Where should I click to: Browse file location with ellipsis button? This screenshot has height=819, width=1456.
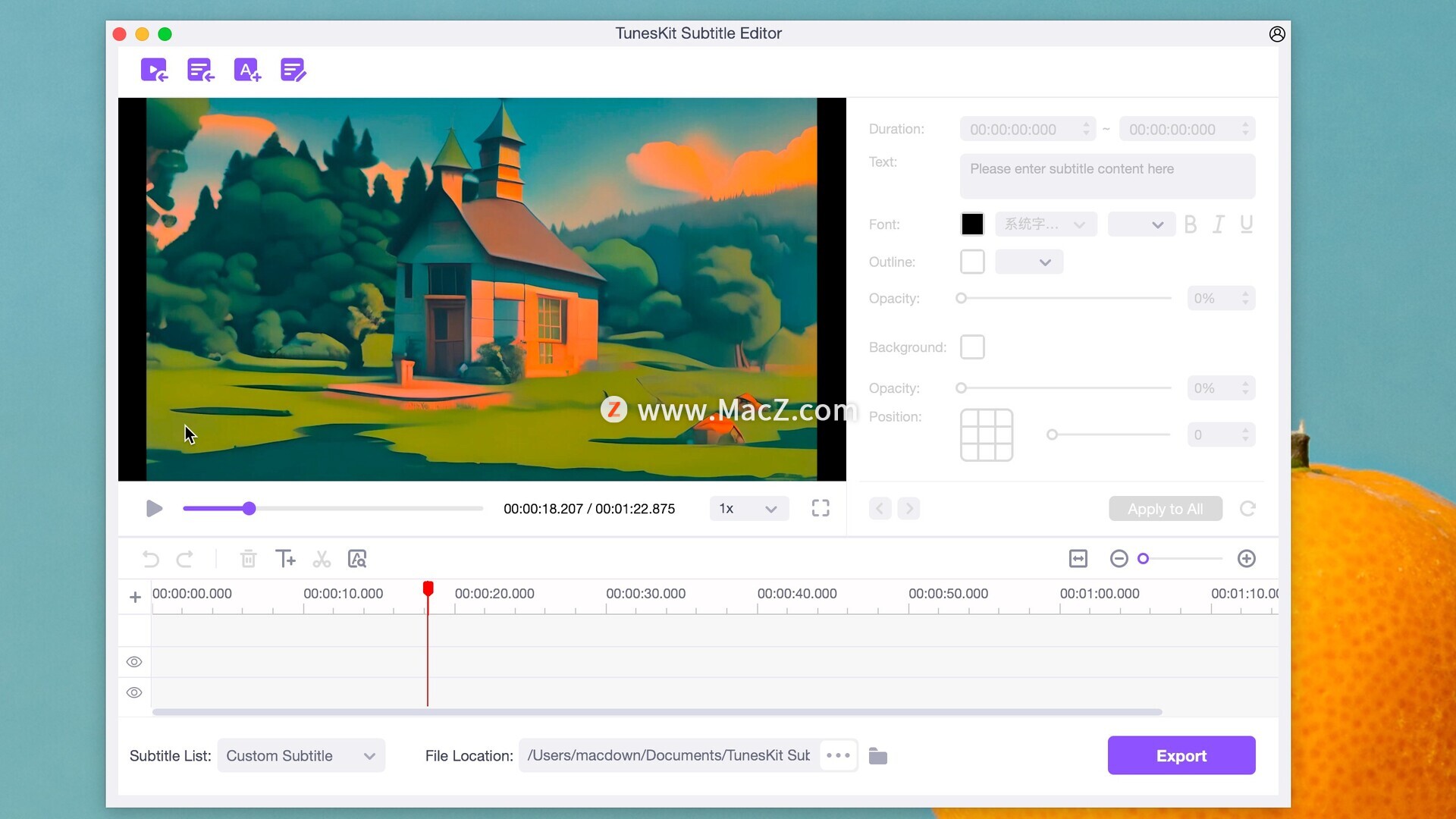tap(838, 755)
